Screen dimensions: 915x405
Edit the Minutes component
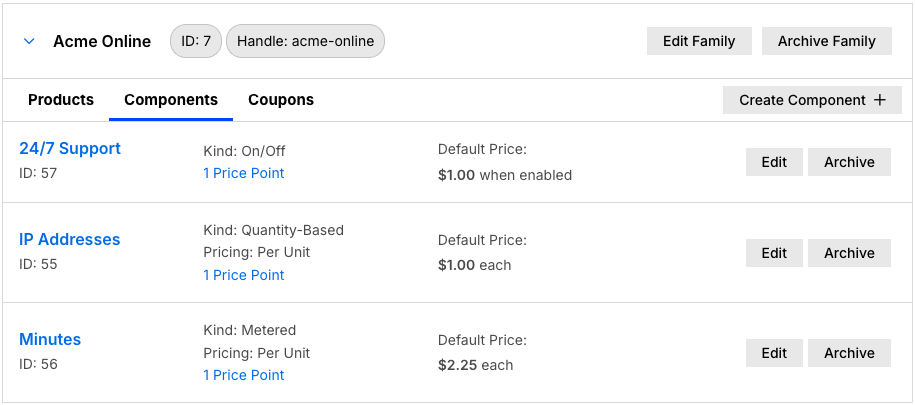[x=774, y=353]
